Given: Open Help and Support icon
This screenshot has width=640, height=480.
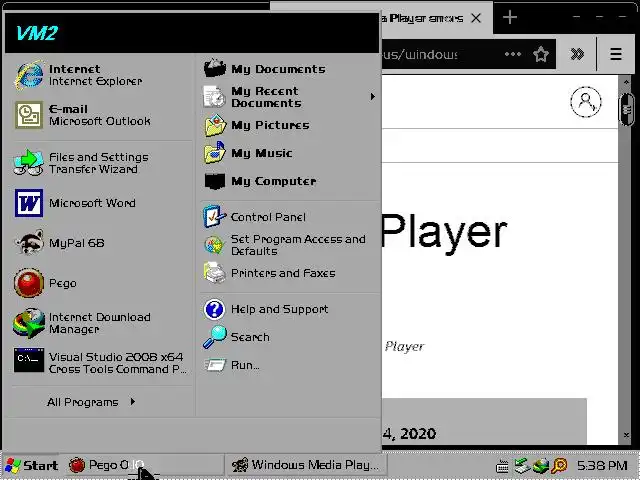Looking at the screenshot, I should coord(214,309).
